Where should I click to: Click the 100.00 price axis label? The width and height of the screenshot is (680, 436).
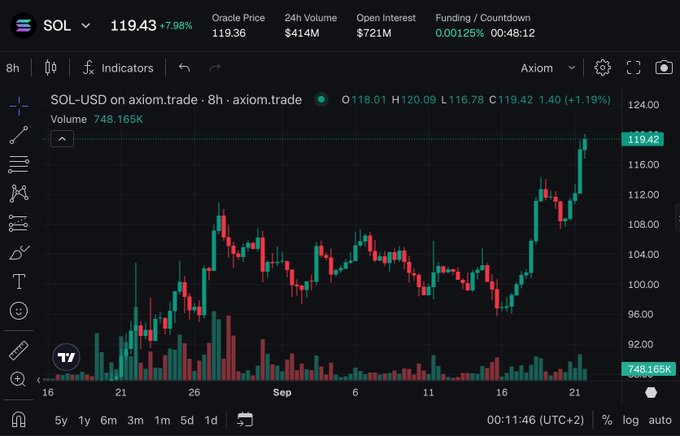pos(644,284)
